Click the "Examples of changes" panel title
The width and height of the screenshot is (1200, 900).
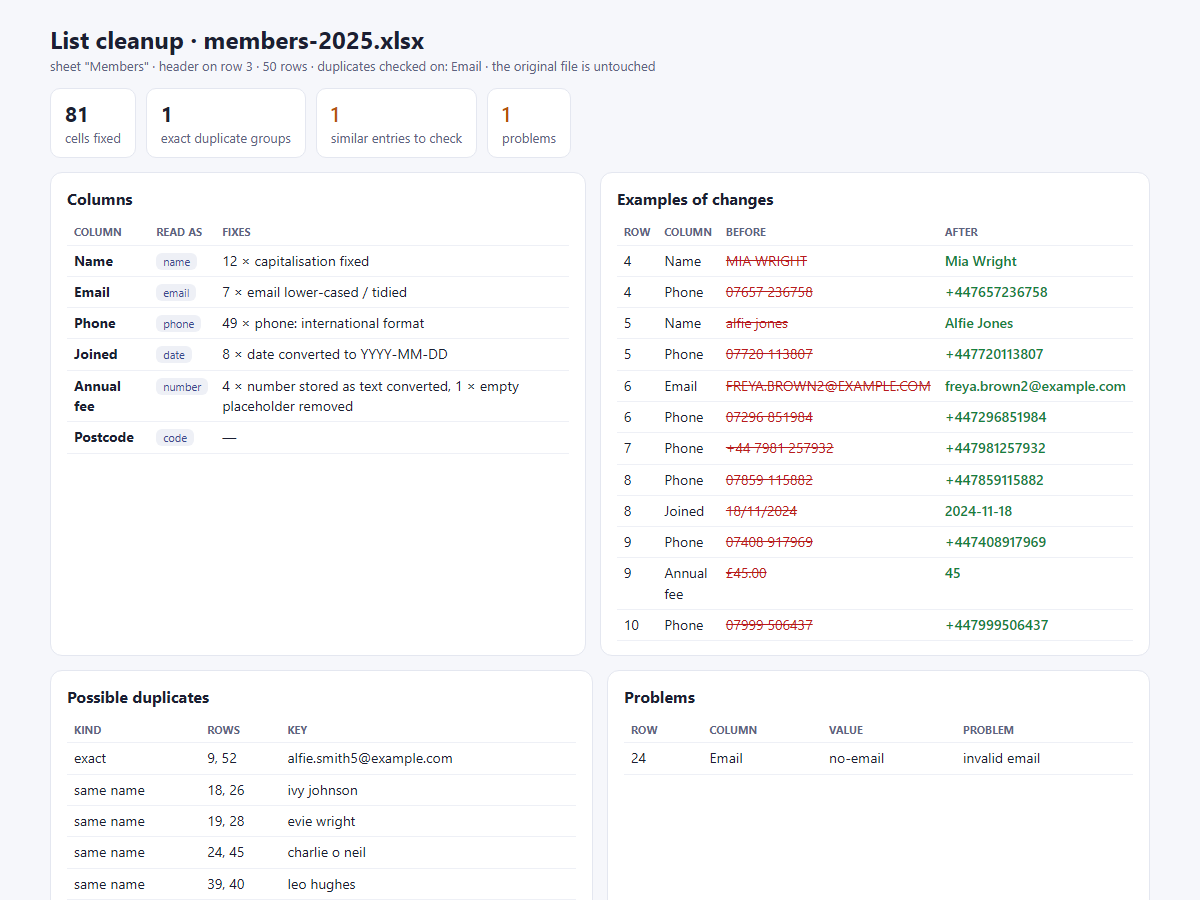click(695, 200)
